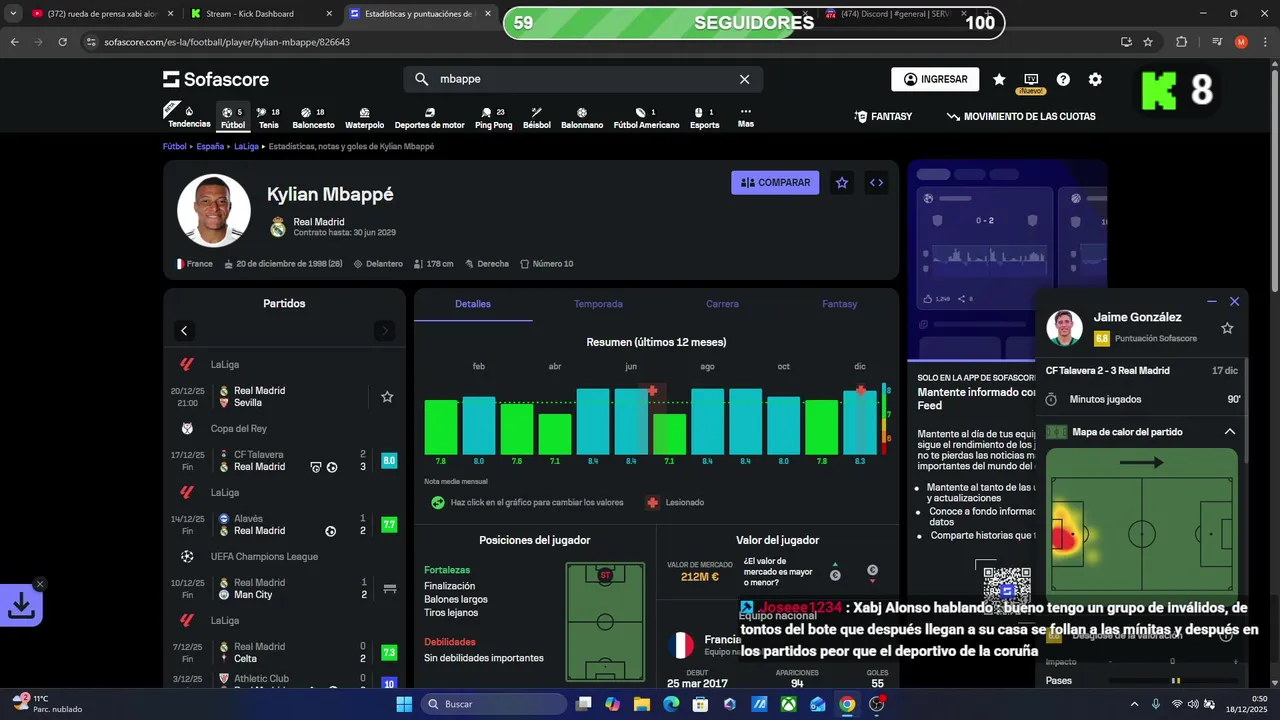
Task: Select the Tenis sport icon
Action: pyautogui.click(x=268, y=118)
